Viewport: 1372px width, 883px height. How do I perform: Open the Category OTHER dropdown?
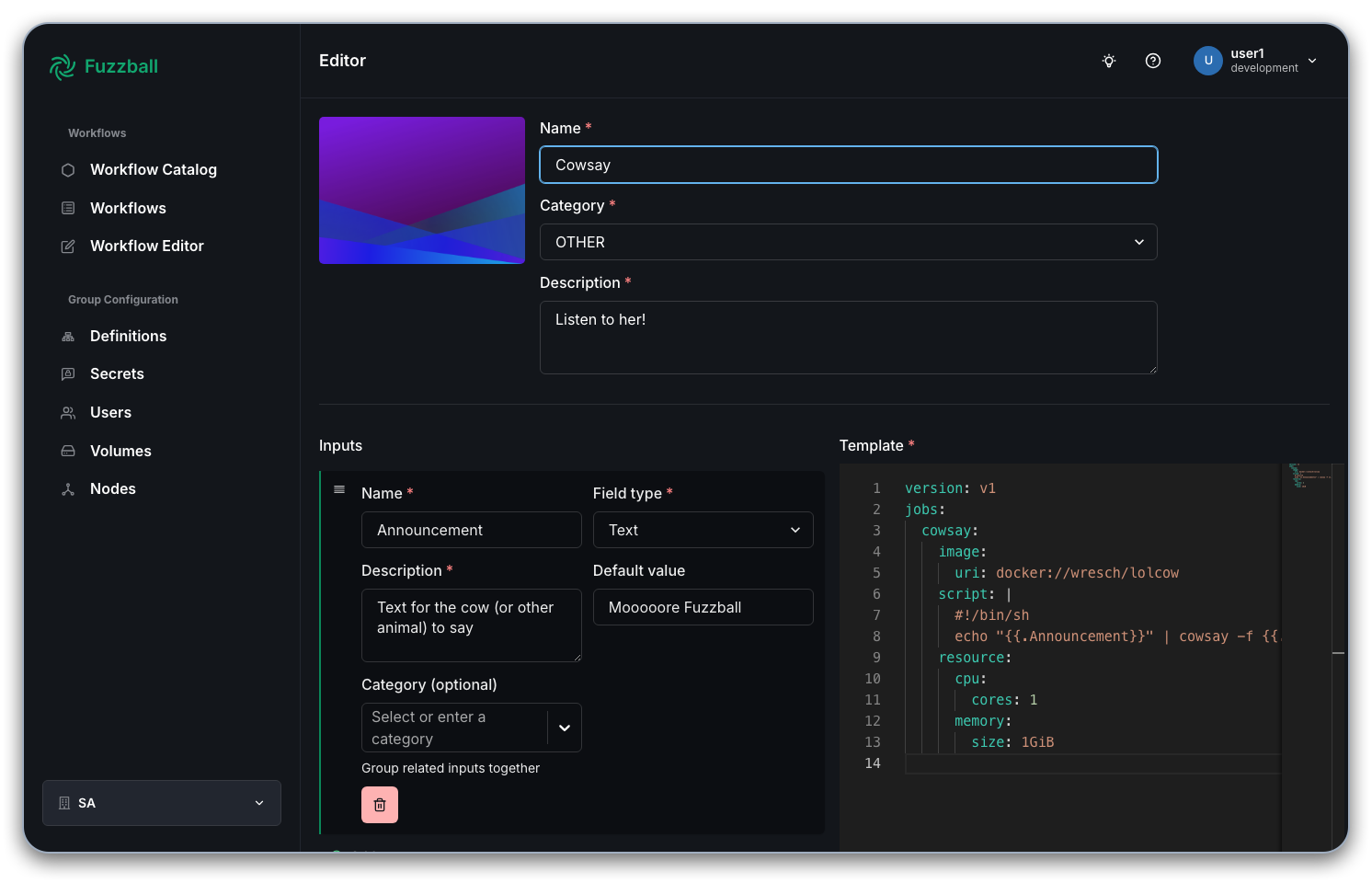pos(848,242)
